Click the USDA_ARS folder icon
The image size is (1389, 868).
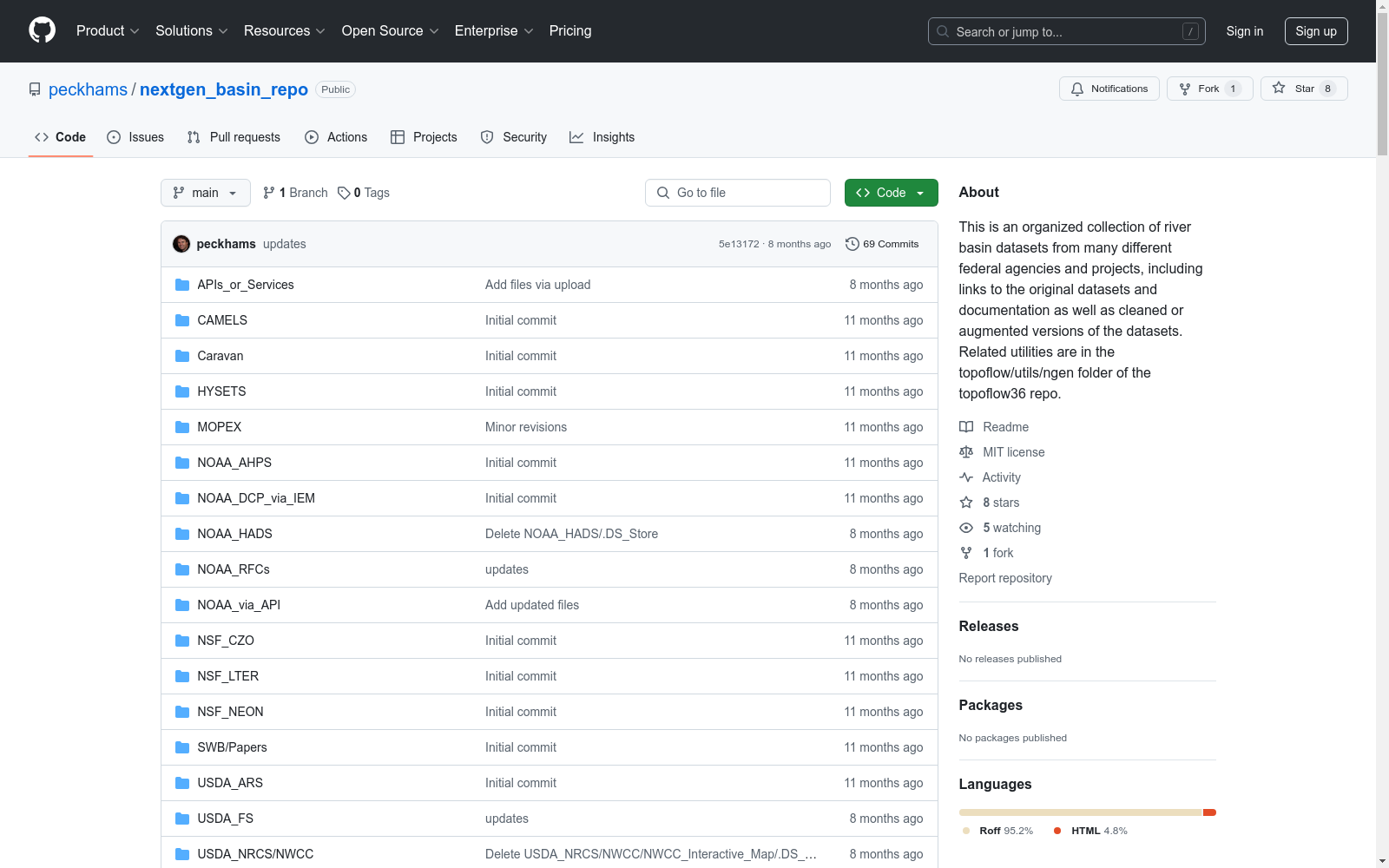click(182, 783)
